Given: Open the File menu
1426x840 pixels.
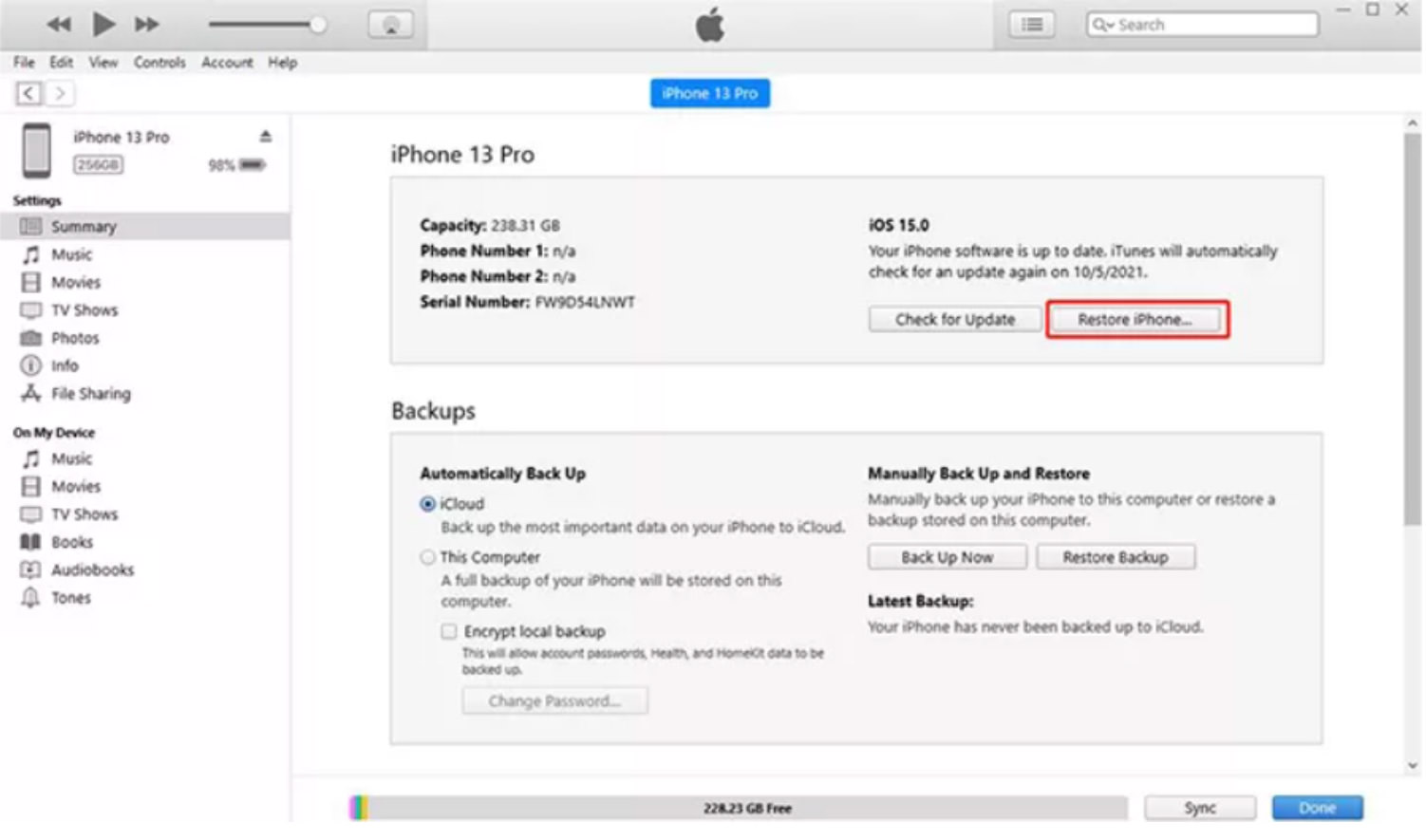Looking at the screenshot, I should (24, 63).
